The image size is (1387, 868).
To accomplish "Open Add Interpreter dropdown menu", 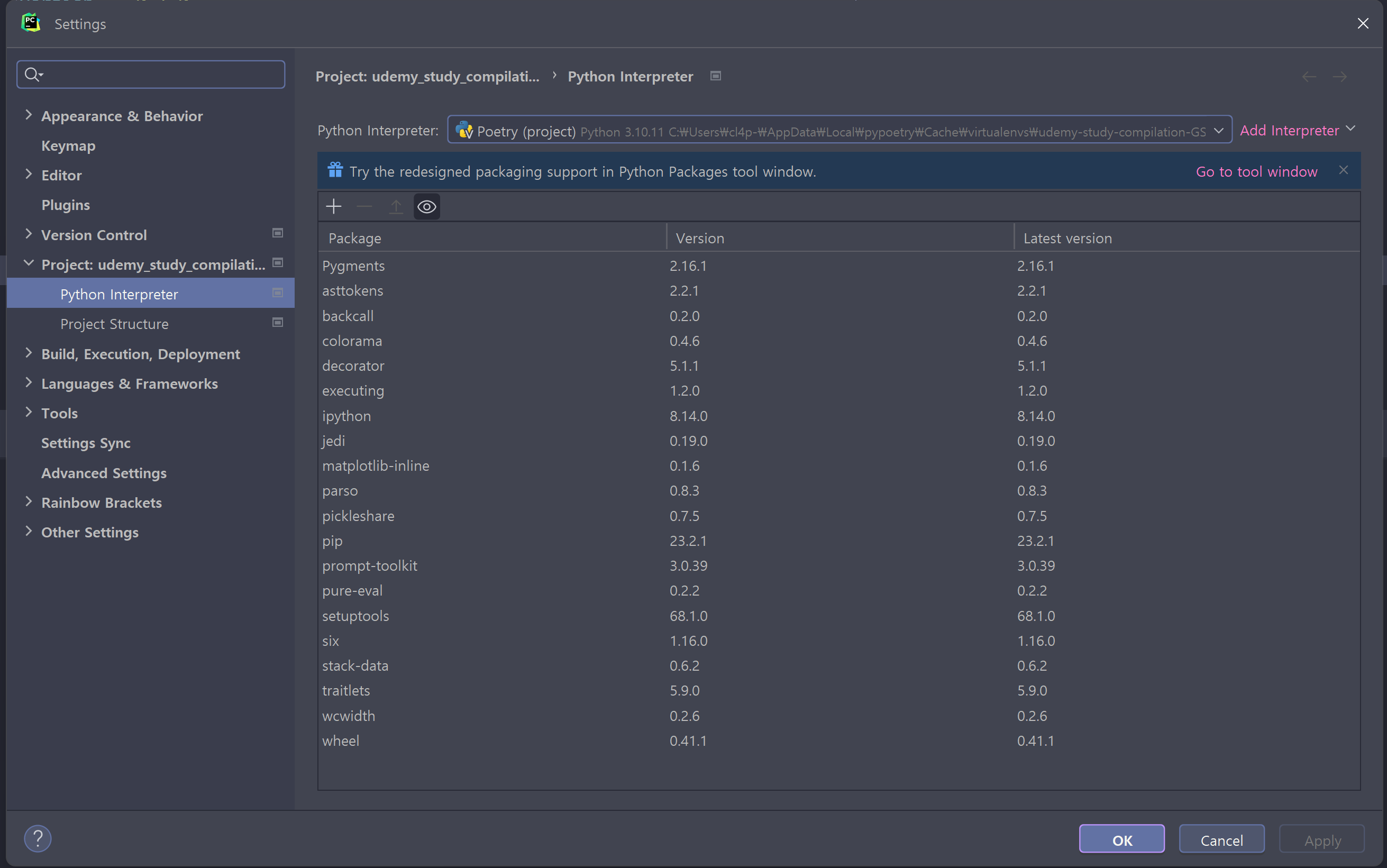I will [x=1298, y=130].
